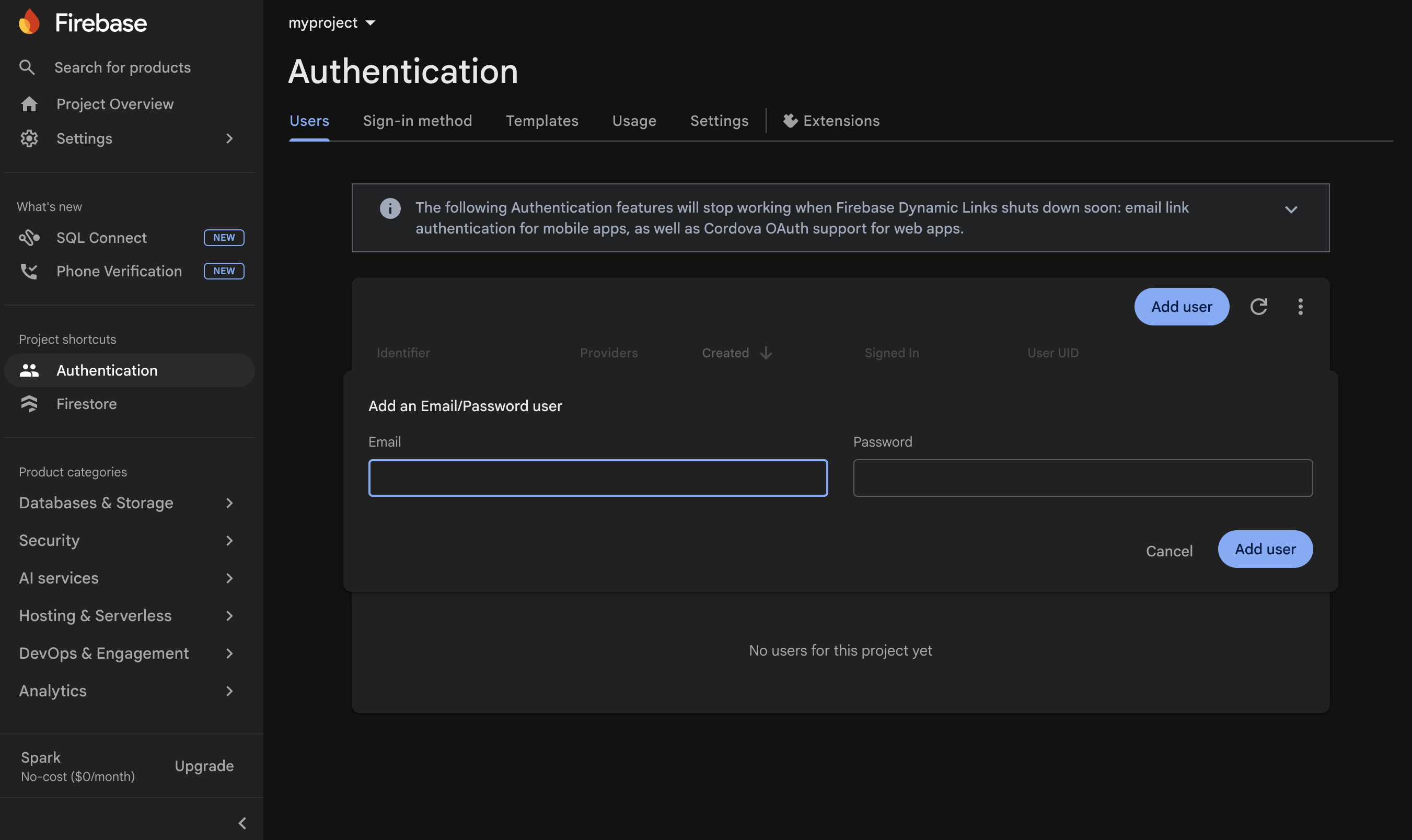Click the Extensions puzzle icon
The width and height of the screenshot is (1412, 840).
click(x=790, y=121)
